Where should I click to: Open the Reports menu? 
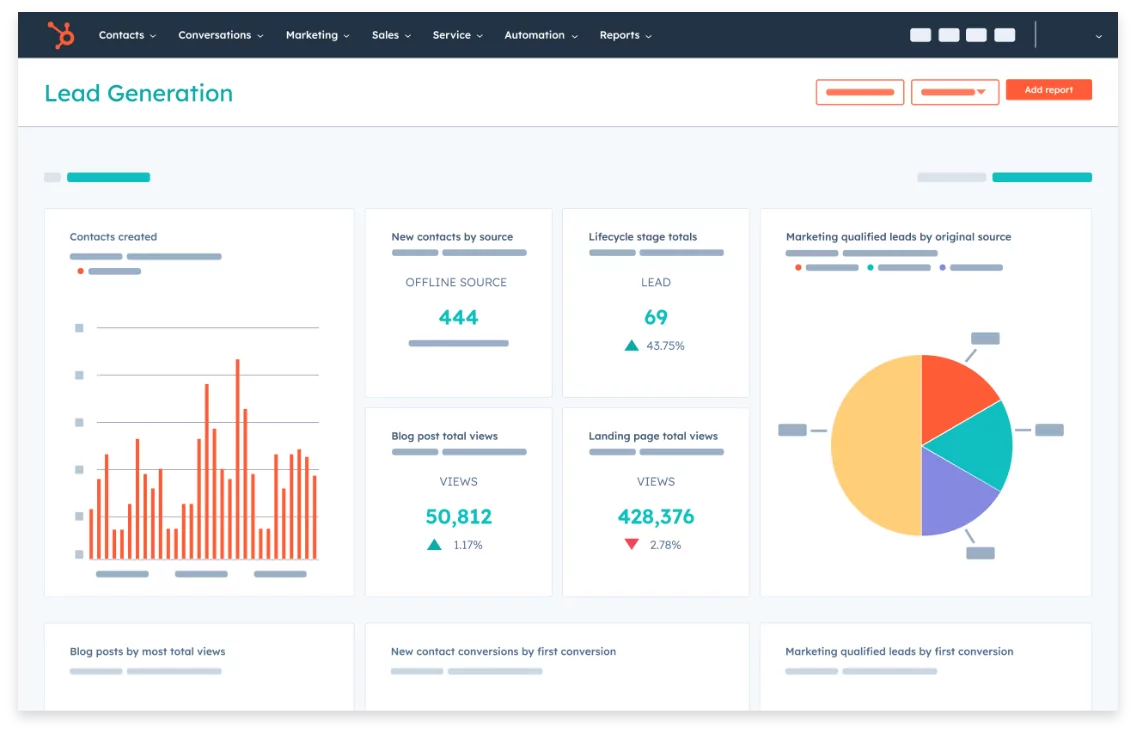point(625,35)
